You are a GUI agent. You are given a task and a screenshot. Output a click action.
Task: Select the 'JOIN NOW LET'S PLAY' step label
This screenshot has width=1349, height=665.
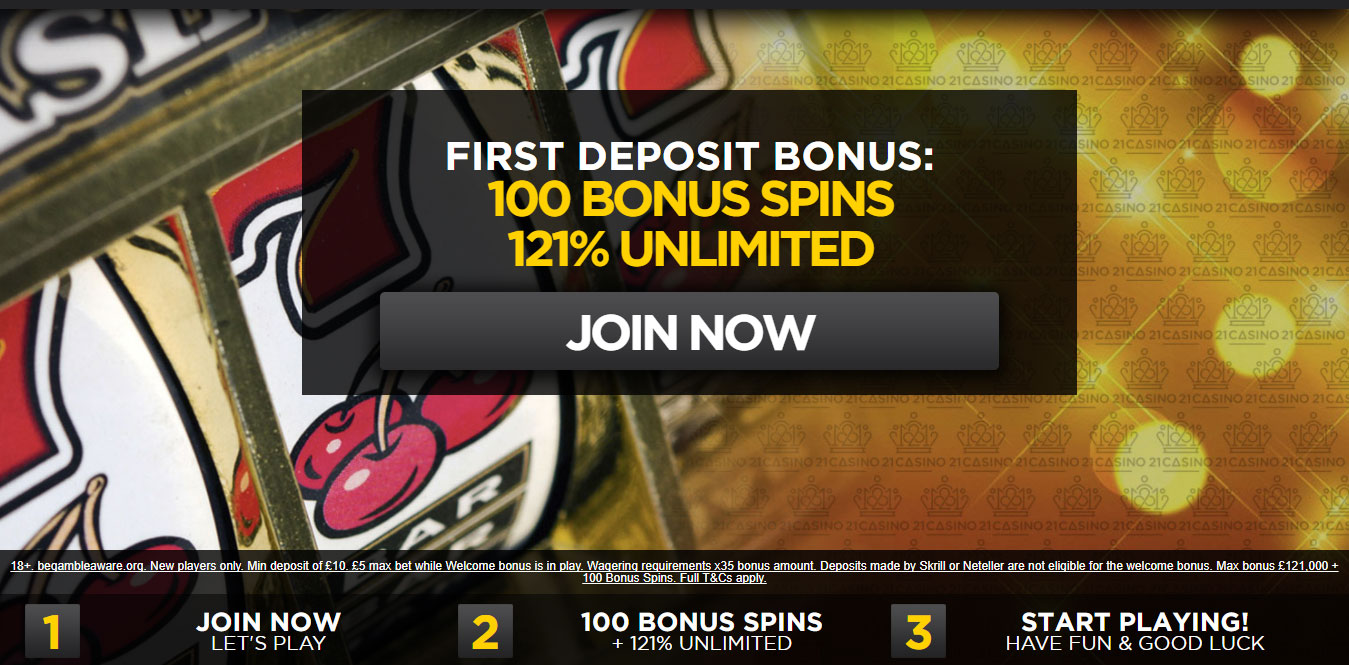tap(268, 631)
